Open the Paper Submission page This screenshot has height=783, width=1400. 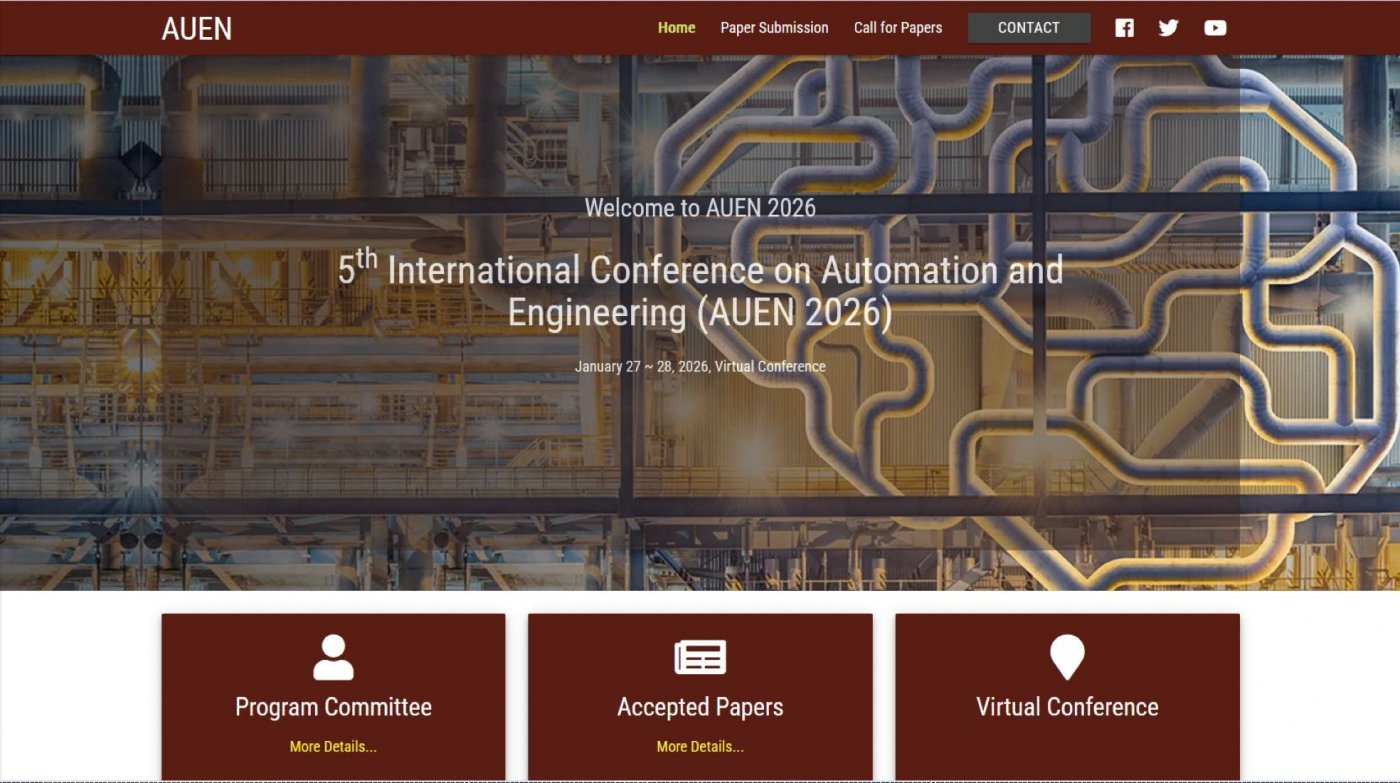coord(774,28)
